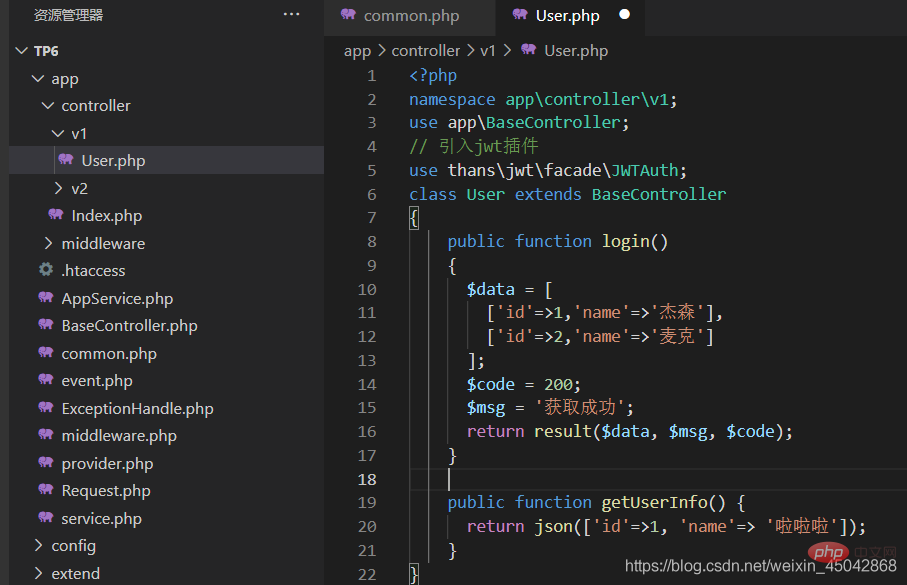Click the 'login()' function name
The image size is (907, 585).
(x=635, y=241)
